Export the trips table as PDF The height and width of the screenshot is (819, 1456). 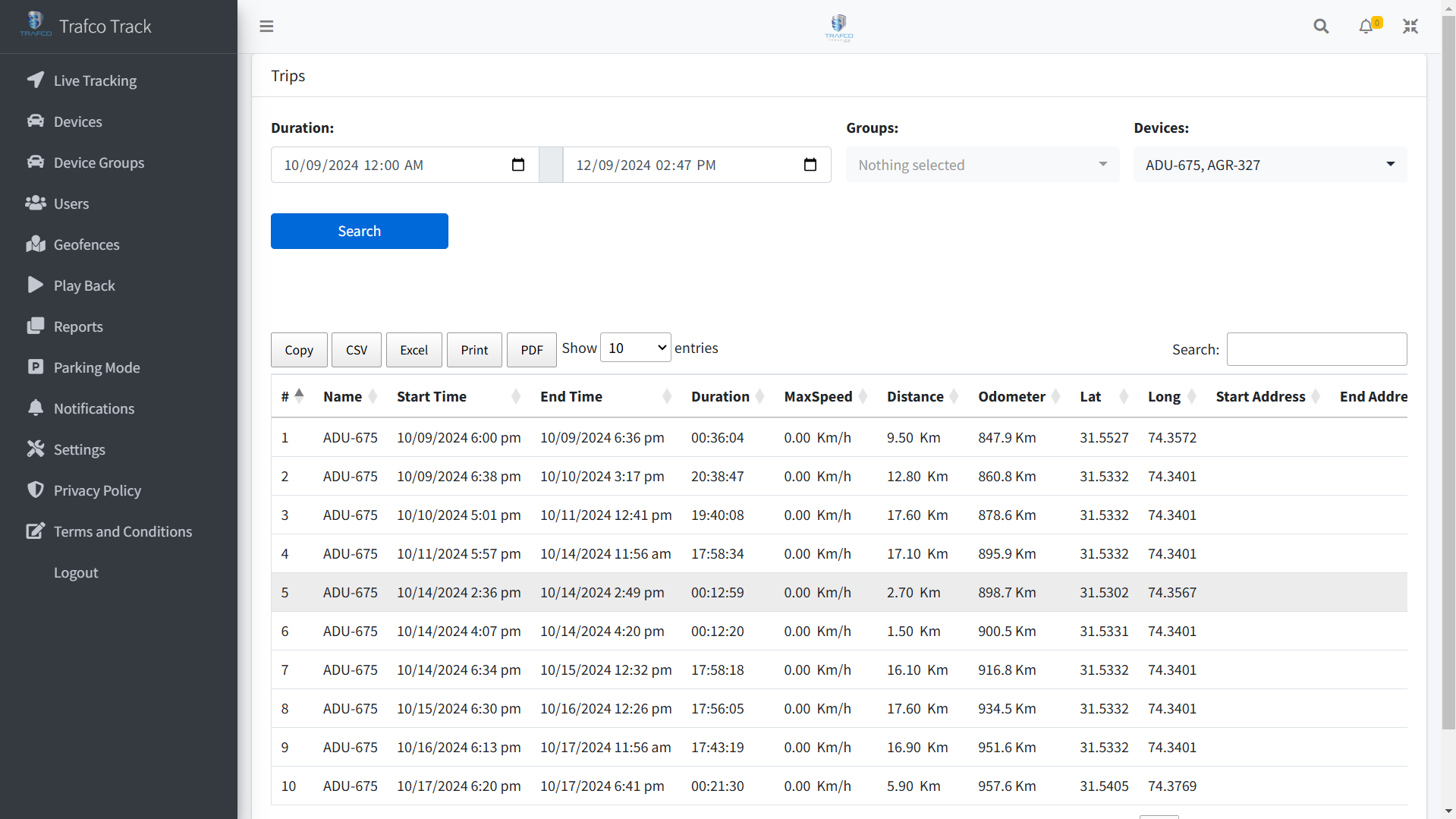(x=531, y=350)
